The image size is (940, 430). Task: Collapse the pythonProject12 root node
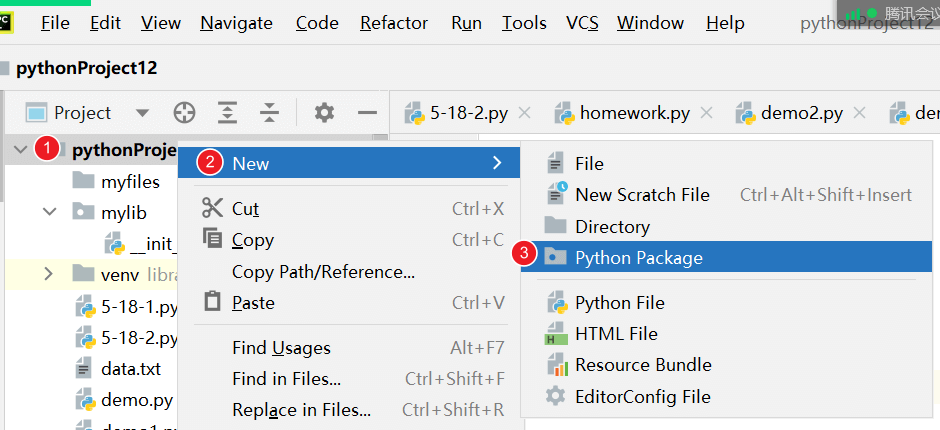20,150
